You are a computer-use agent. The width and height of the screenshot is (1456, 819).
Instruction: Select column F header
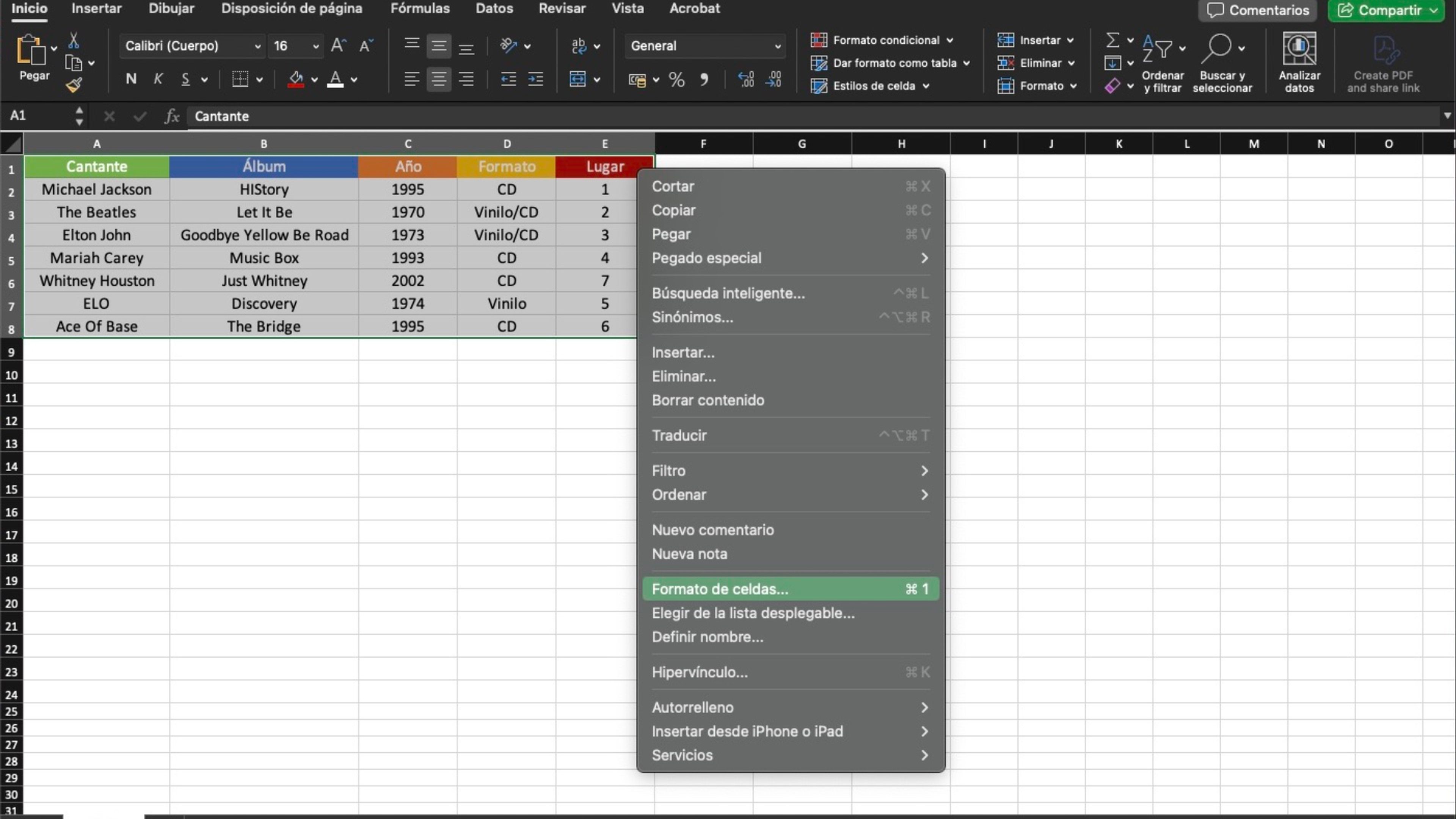[704, 144]
